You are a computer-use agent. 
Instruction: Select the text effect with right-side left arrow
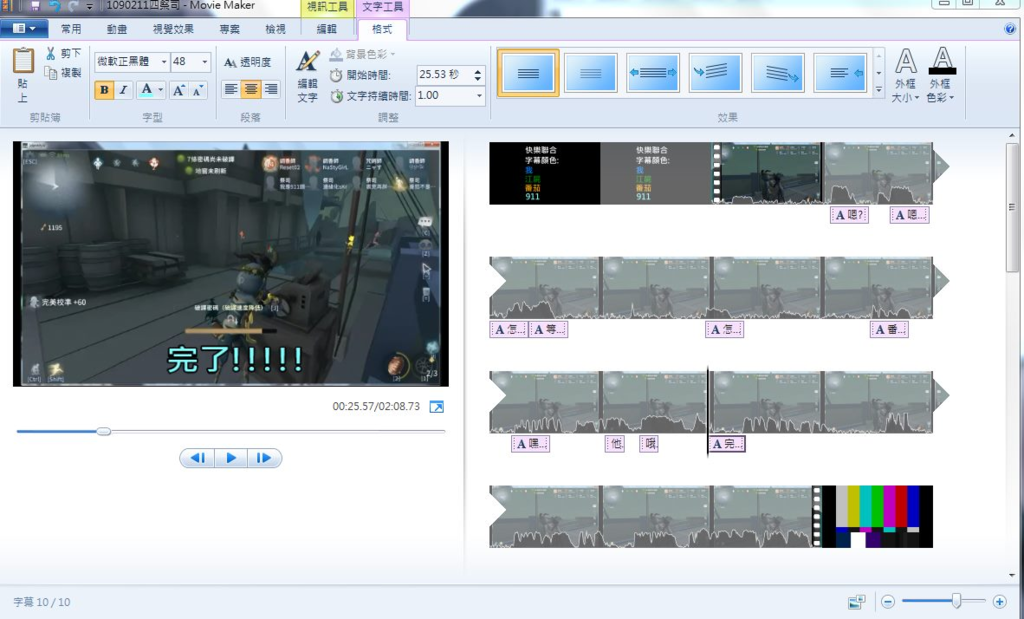[840, 72]
